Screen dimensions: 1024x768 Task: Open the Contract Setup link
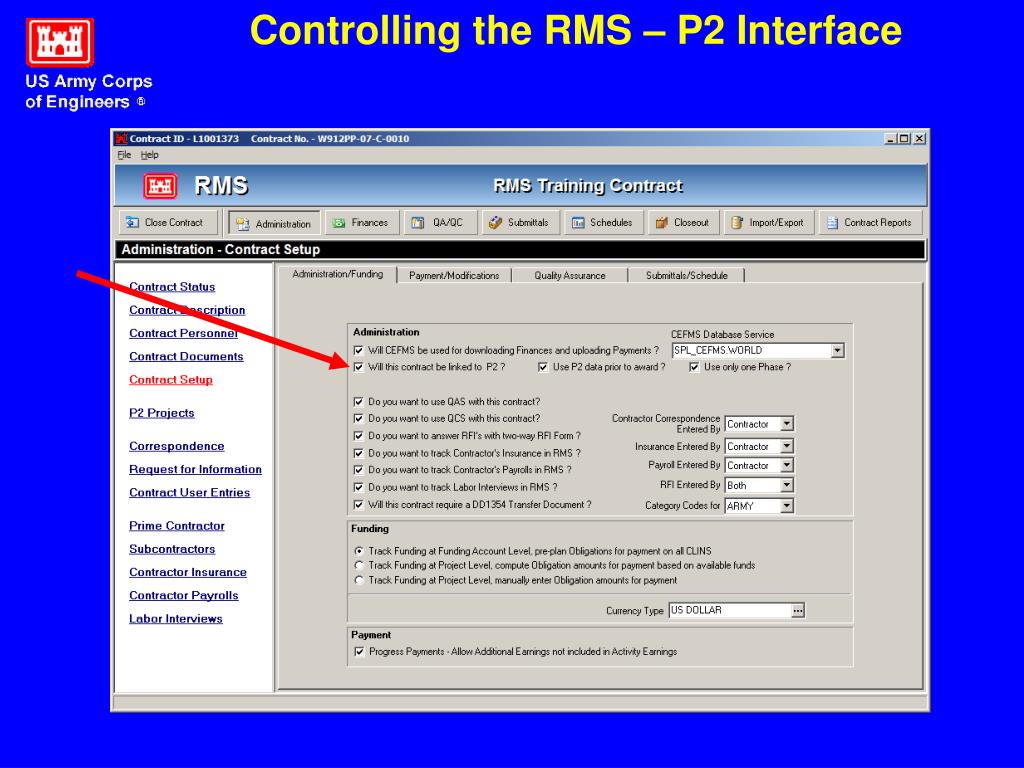point(170,379)
